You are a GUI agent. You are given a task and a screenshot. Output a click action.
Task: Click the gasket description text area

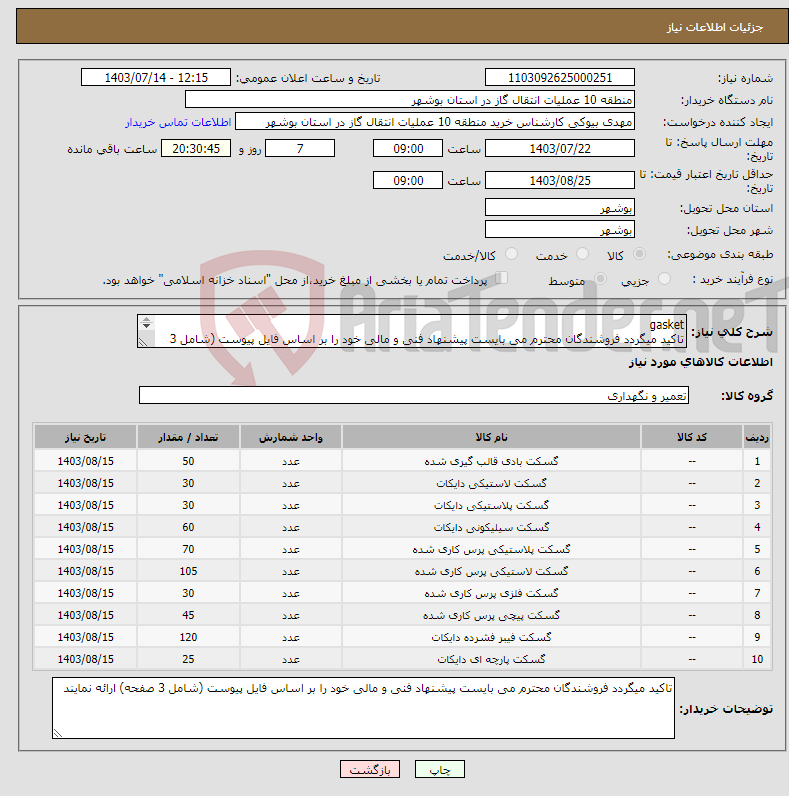(412, 331)
